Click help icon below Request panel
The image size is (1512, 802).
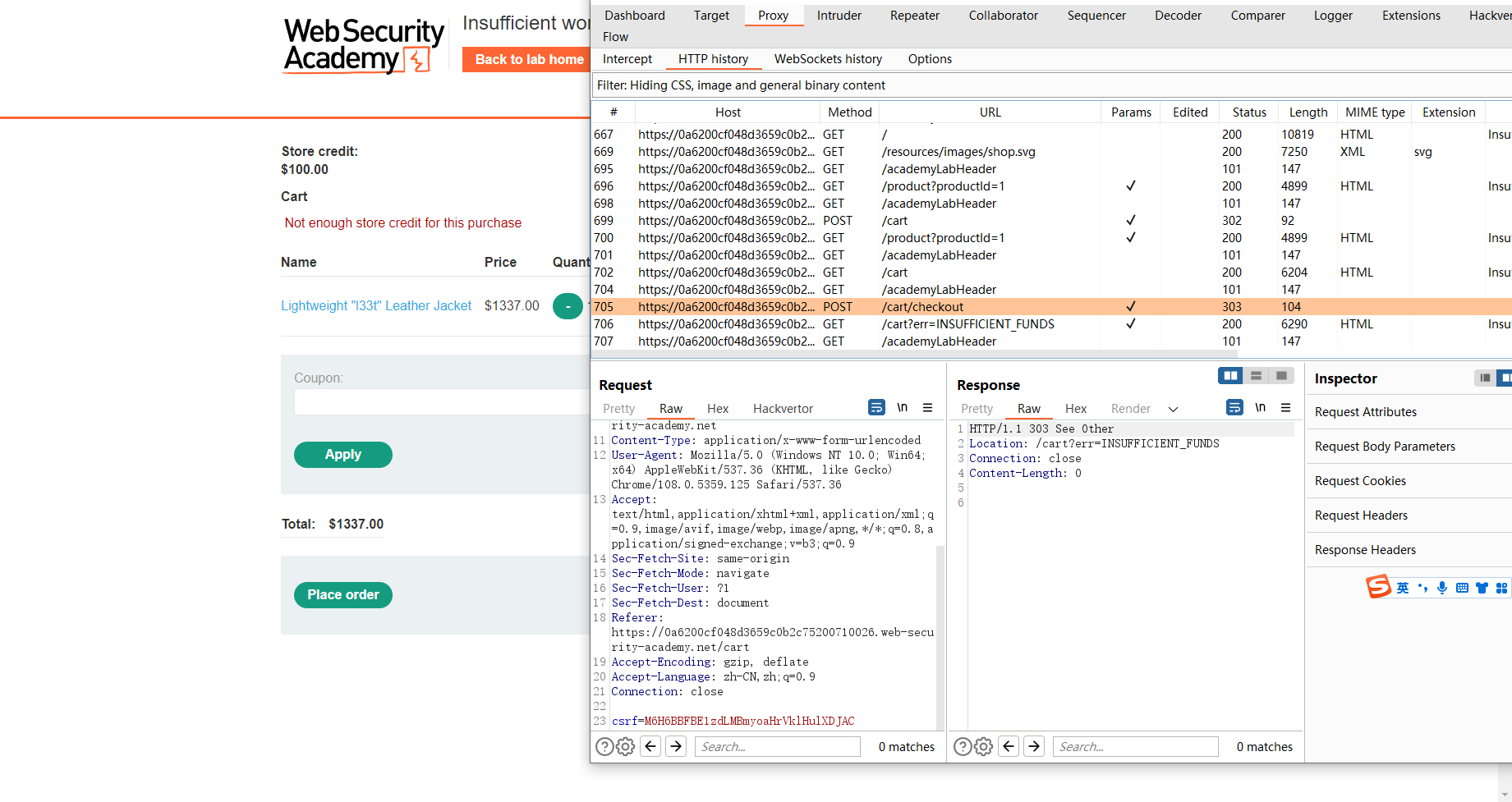(x=604, y=746)
